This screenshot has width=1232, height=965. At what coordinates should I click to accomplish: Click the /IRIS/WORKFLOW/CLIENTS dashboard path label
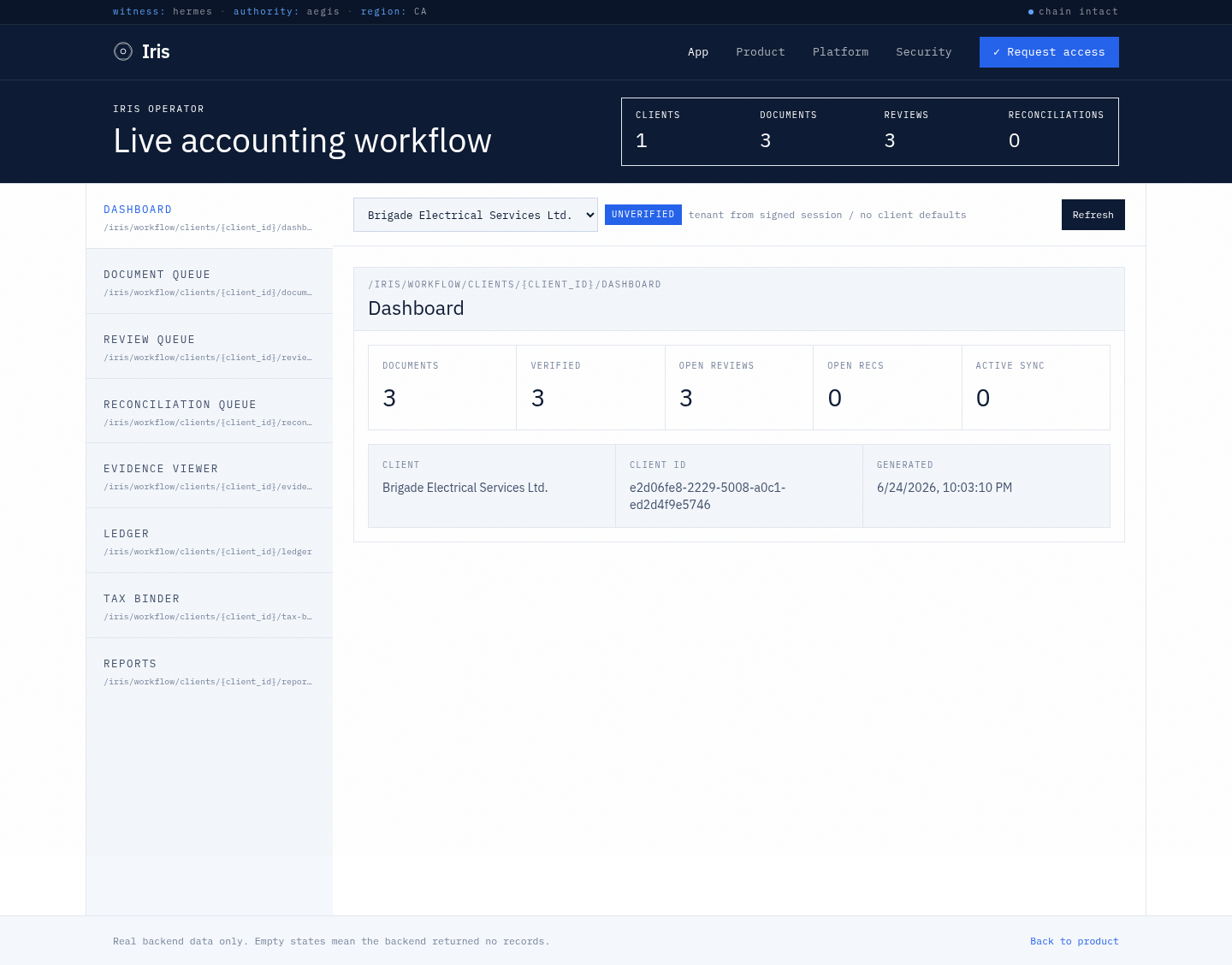[514, 284]
